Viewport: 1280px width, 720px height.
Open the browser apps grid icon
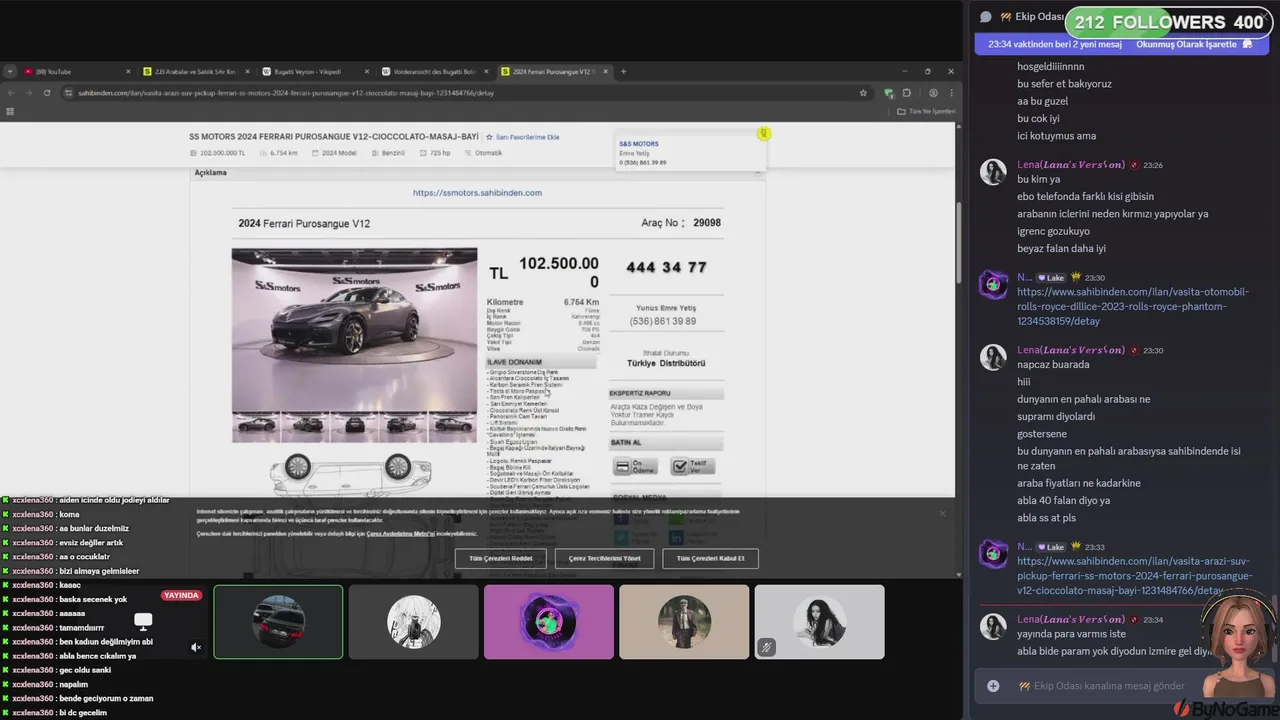pyautogui.click(x=10, y=111)
